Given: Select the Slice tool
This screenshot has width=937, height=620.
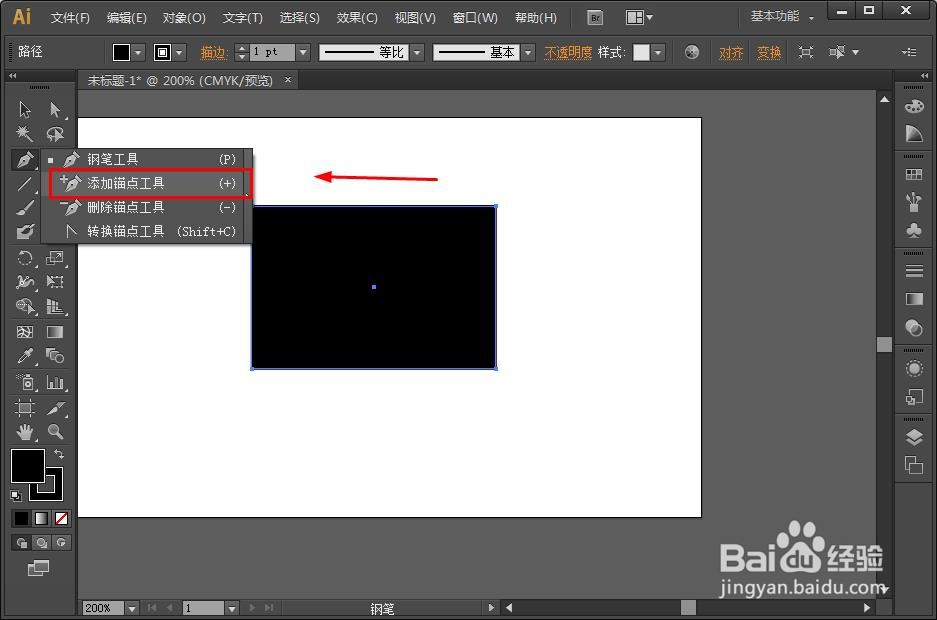Looking at the screenshot, I should [55, 408].
